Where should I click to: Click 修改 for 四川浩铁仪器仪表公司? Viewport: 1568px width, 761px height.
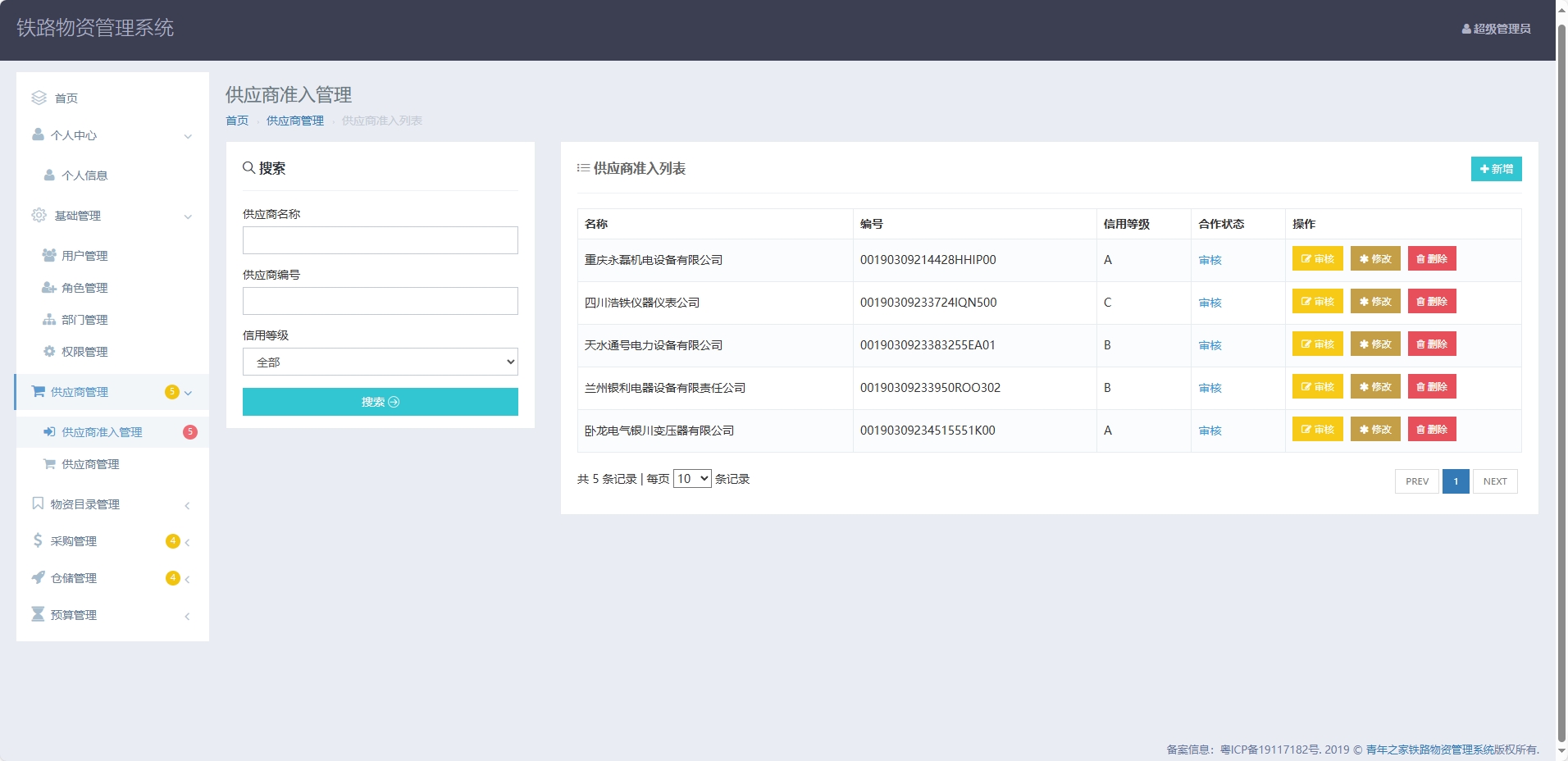click(1375, 301)
